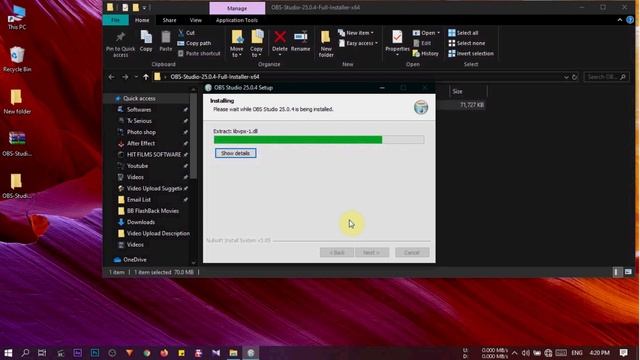
Task: Switch to the View tab
Action: 196,20
